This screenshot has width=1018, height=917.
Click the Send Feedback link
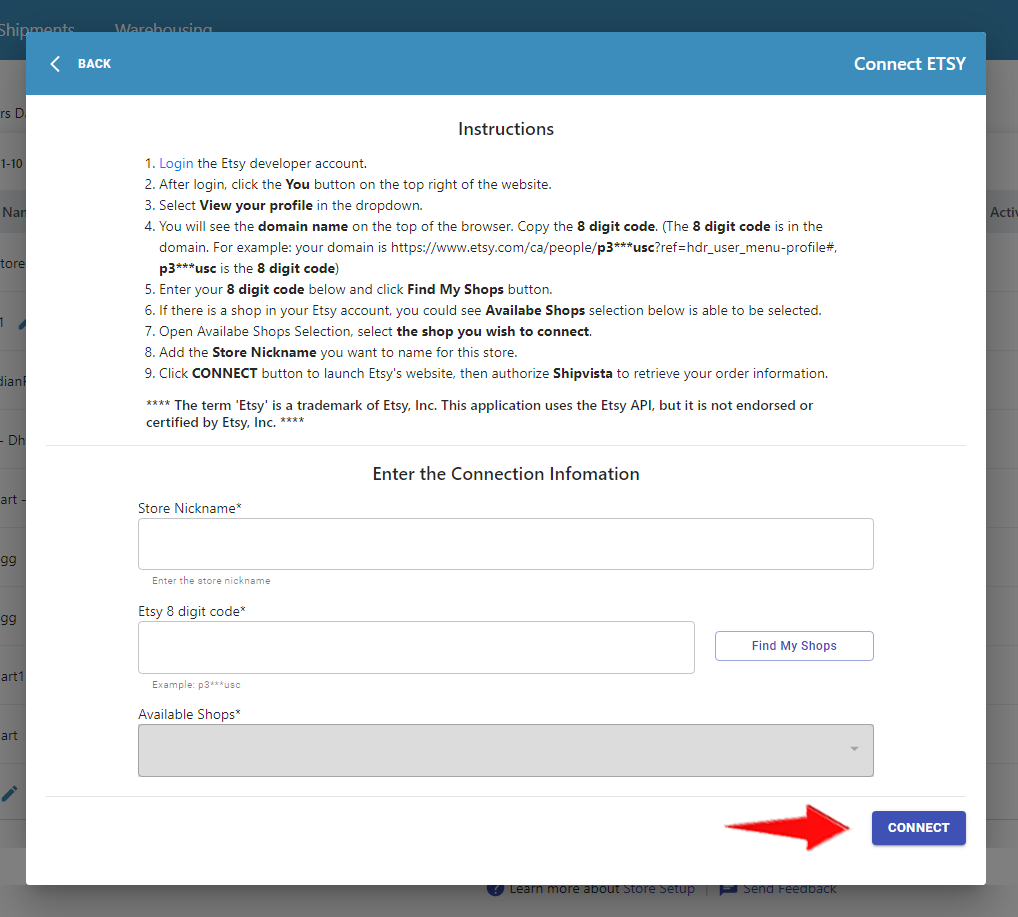point(789,888)
